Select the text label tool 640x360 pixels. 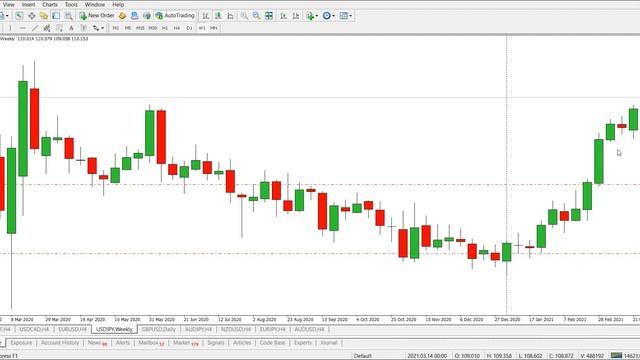84,28
